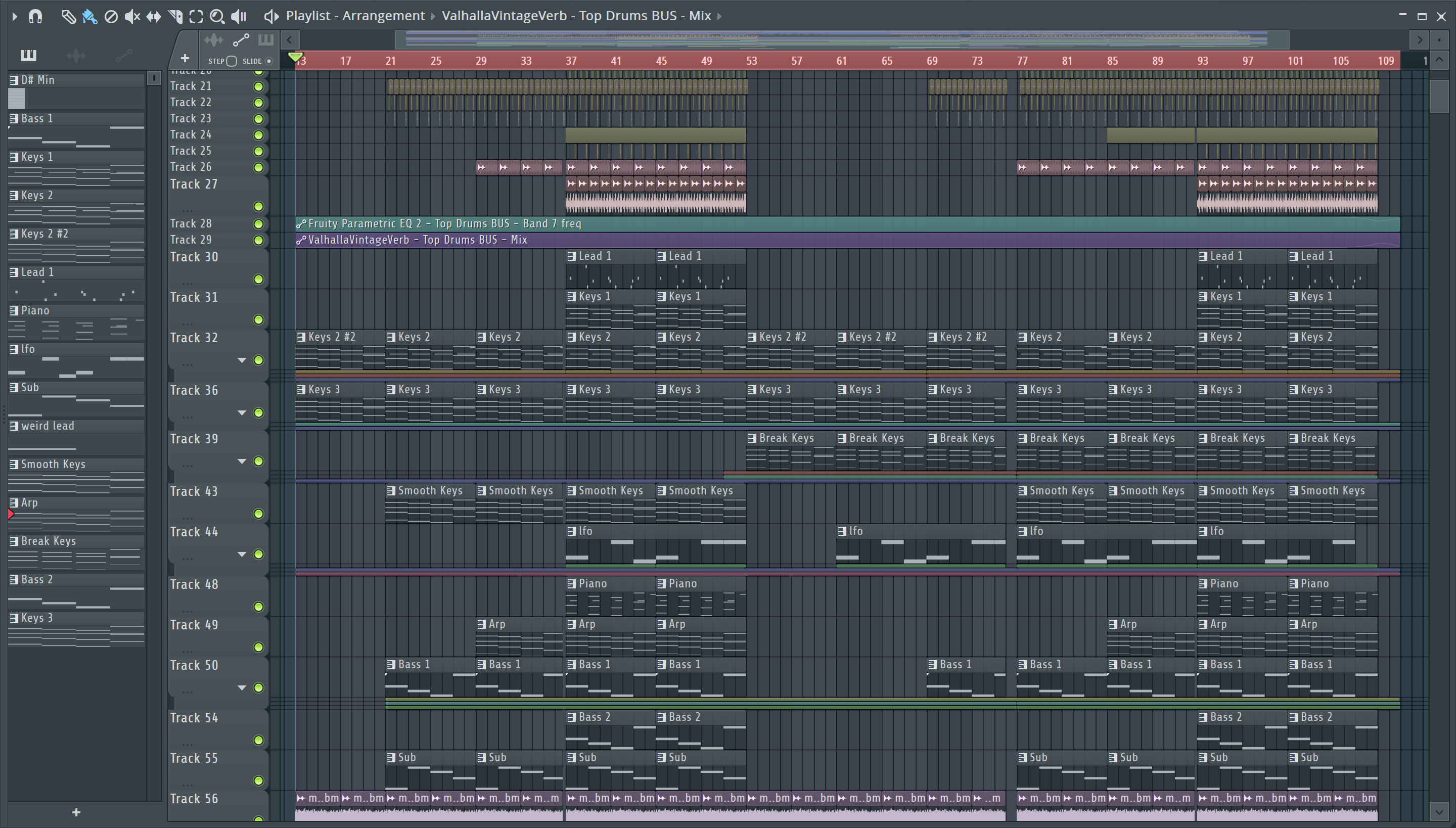Viewport: 1456px width, 828px height.
Task: Toggle the SLIDE option
Action: pyautogui.click(x=269, y=61)
